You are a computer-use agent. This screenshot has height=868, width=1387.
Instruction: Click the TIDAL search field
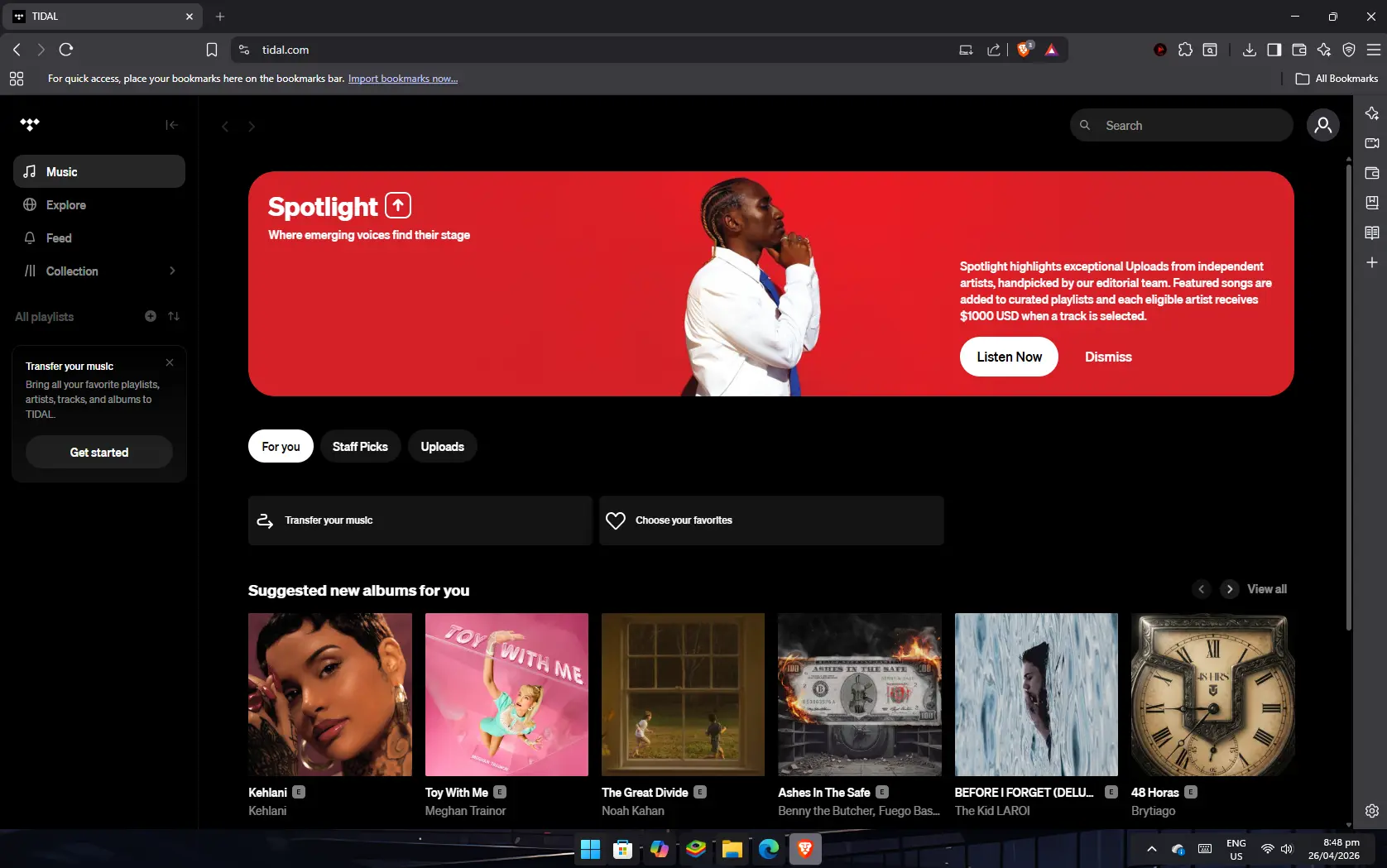[1182, 125]
